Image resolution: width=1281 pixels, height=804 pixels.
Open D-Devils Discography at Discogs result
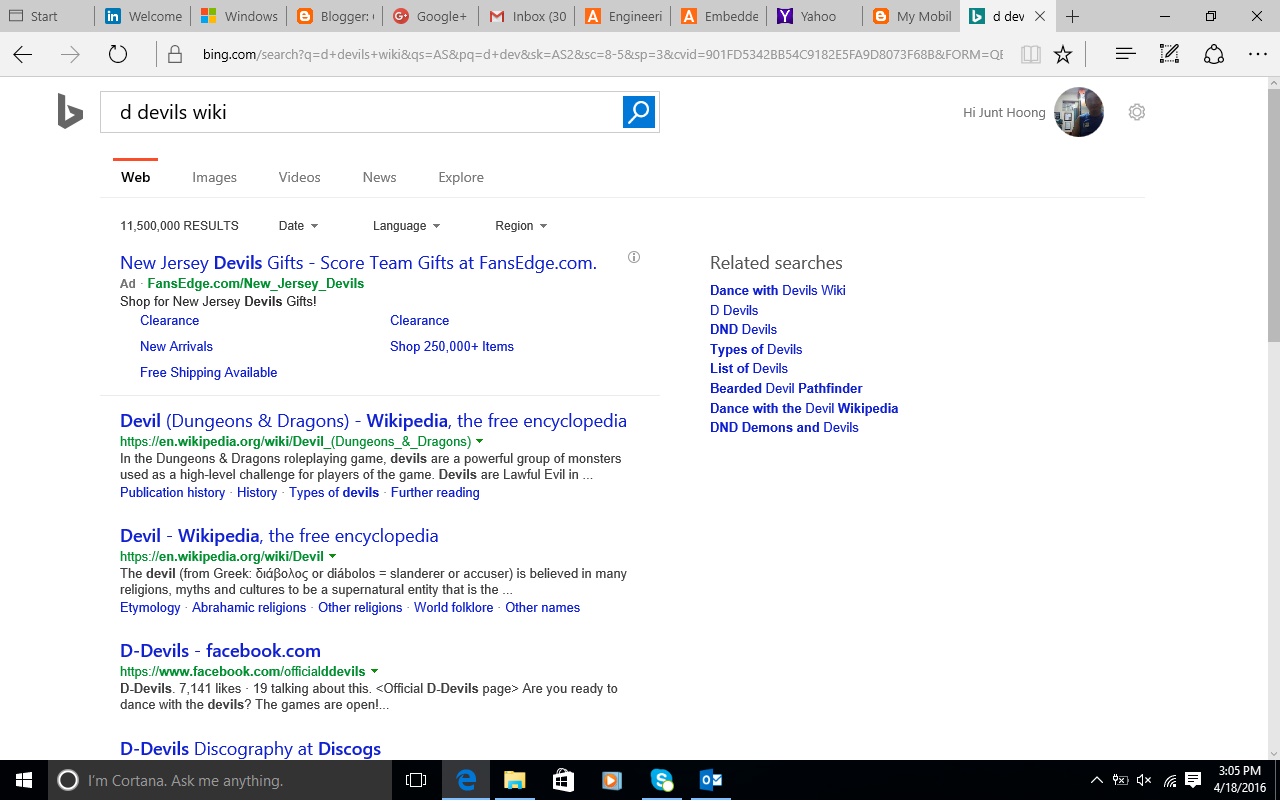click(x=250, y=749)
